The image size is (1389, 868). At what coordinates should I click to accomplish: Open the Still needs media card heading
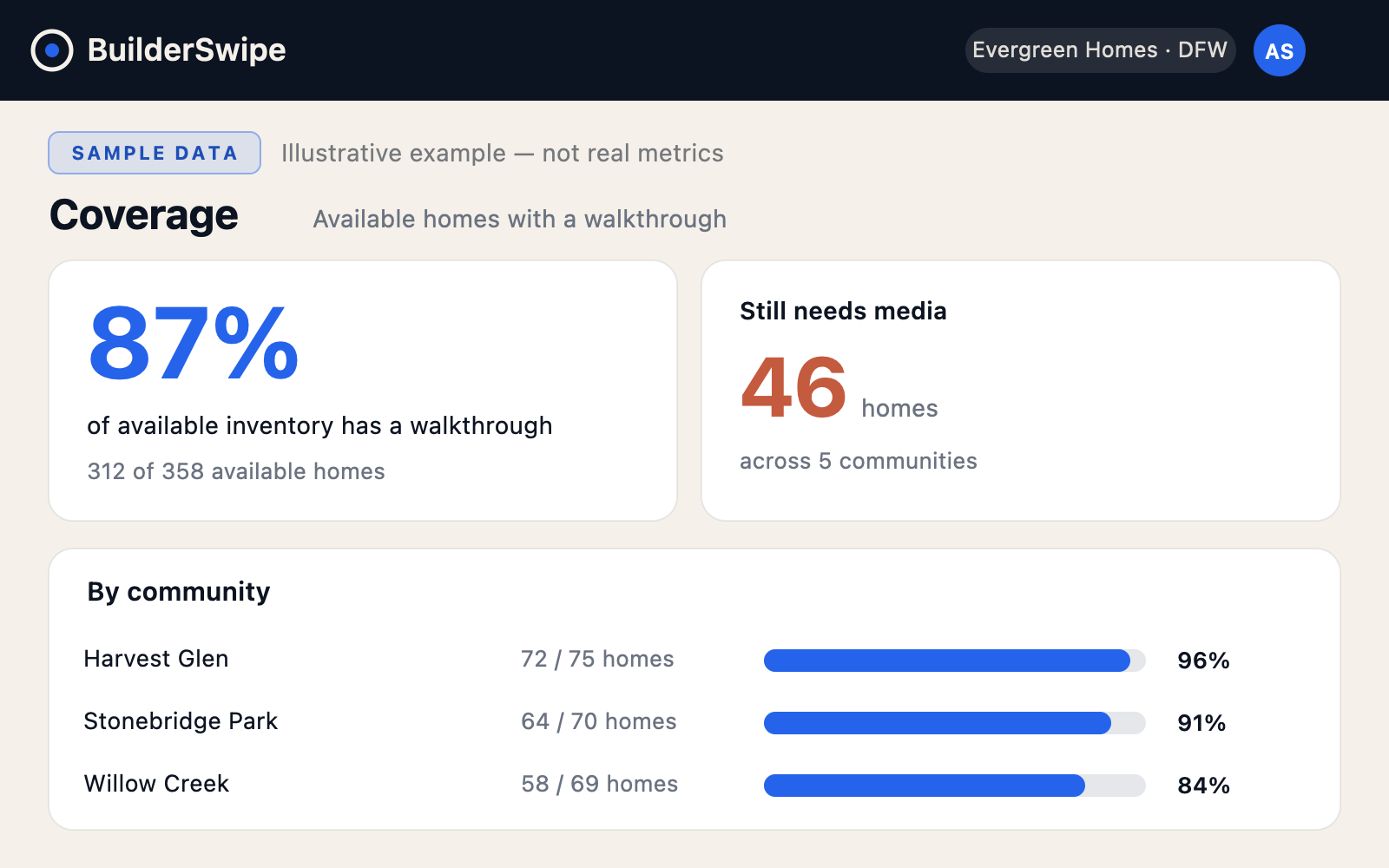point(843,311)
